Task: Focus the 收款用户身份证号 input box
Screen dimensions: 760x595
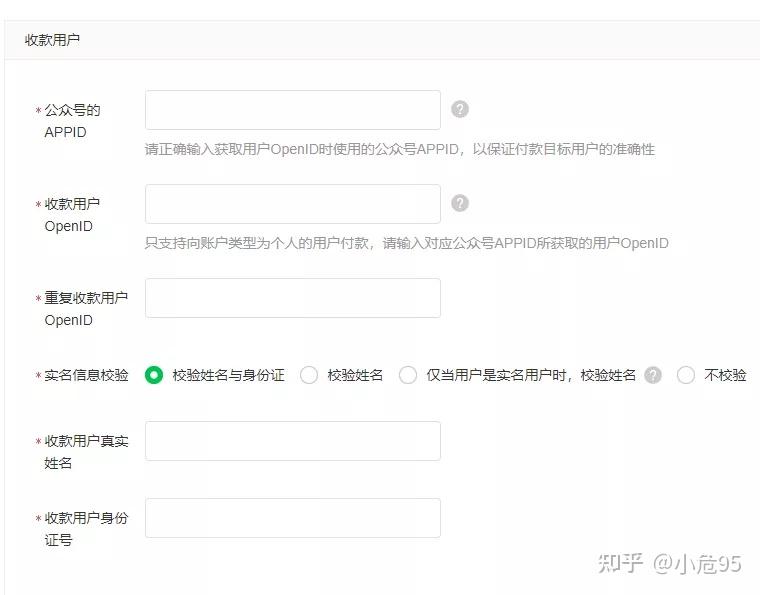Action: 292,518
